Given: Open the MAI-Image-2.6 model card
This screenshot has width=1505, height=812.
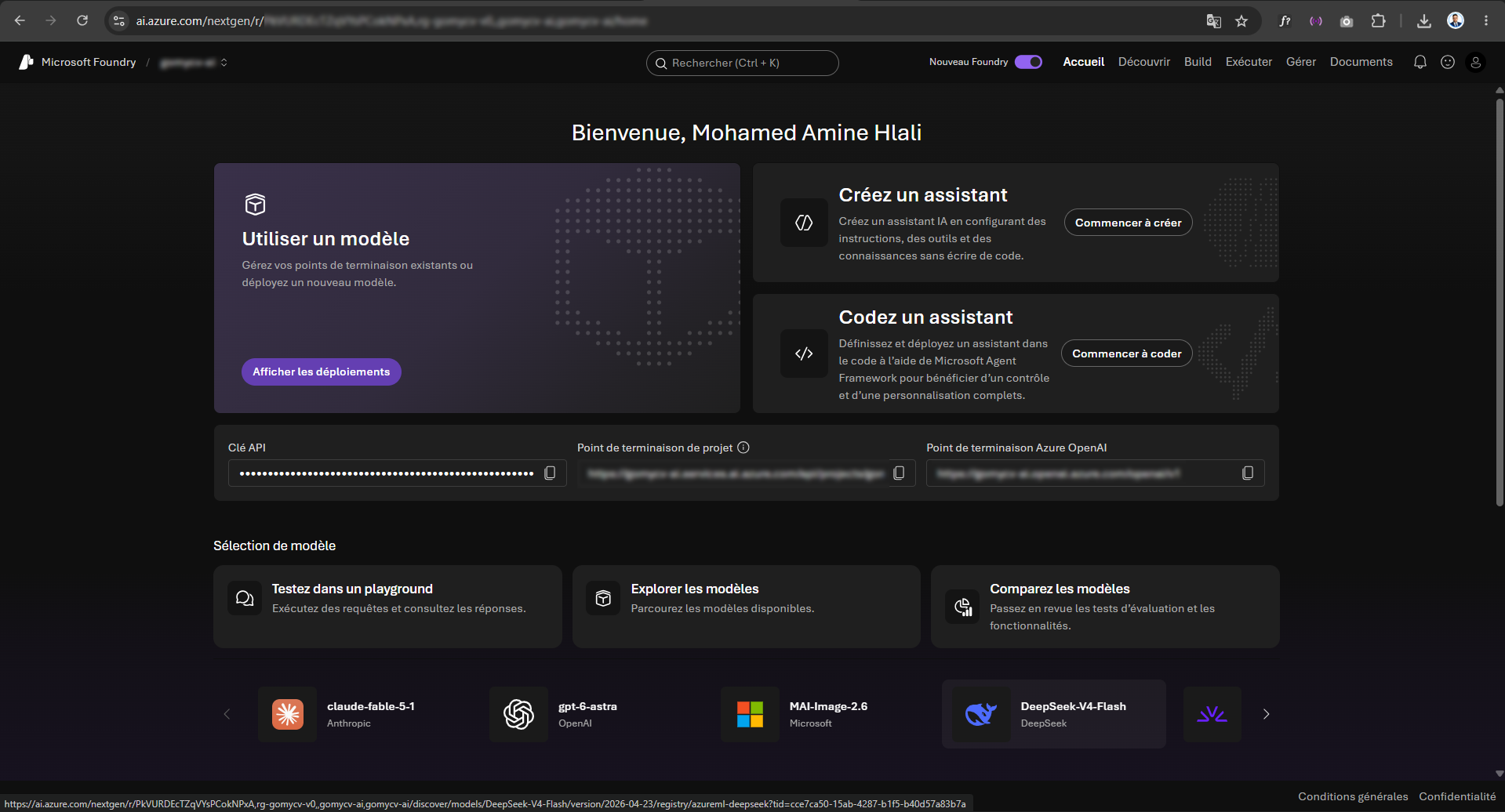Looking at the screenshot, I should point(823,714).
